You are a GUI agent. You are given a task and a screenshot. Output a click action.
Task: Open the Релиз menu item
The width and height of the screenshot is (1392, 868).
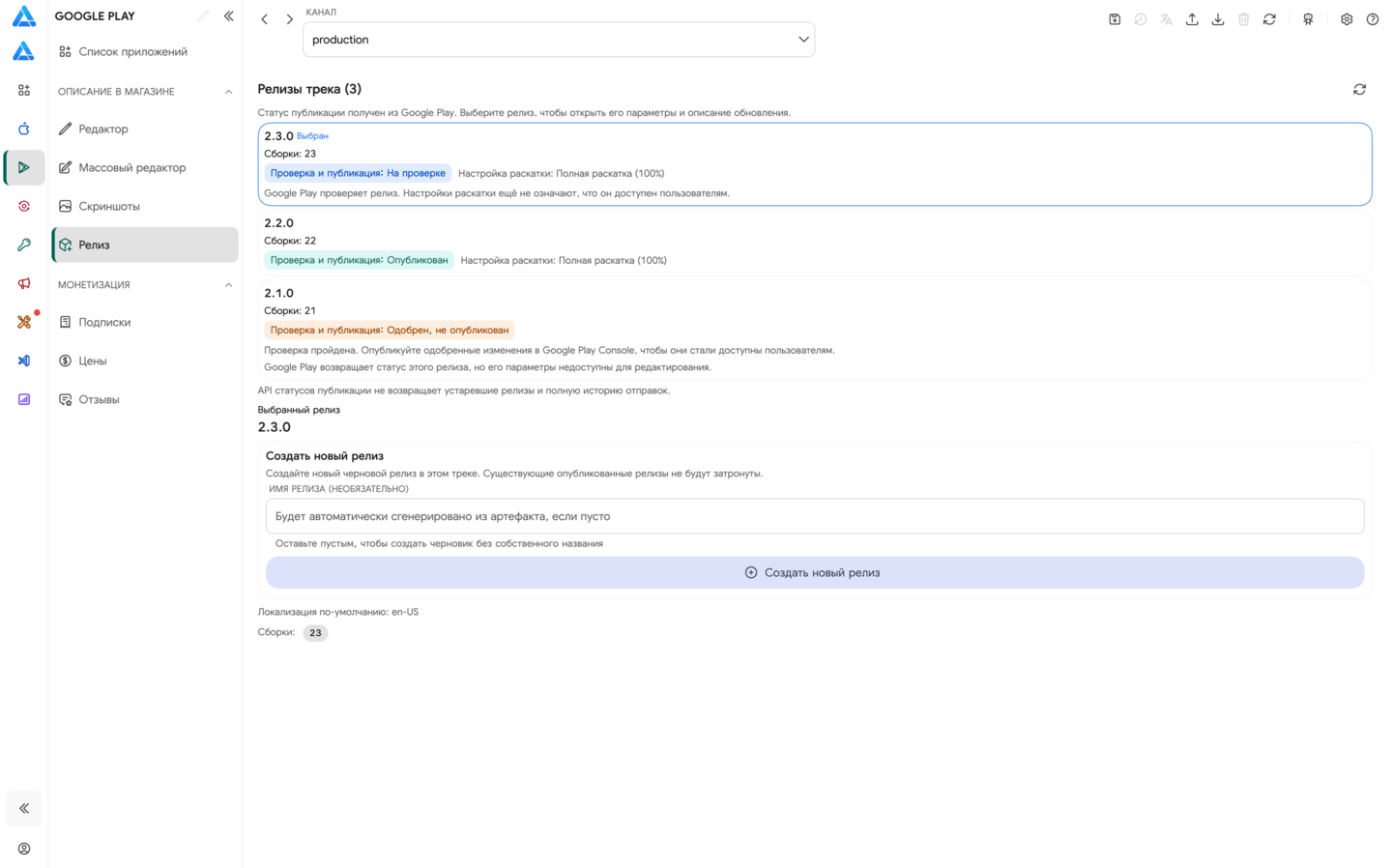coord(145,245)
